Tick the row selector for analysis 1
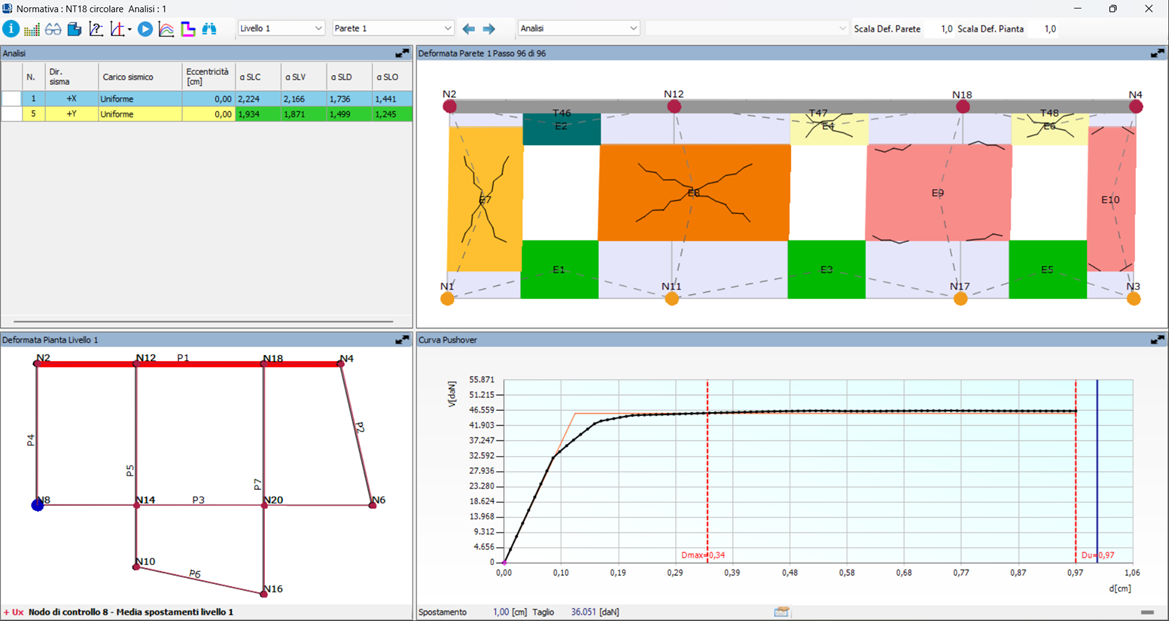Image resolution: width=1169 pixels, height=621 pixels. click(x=11, y=99)
